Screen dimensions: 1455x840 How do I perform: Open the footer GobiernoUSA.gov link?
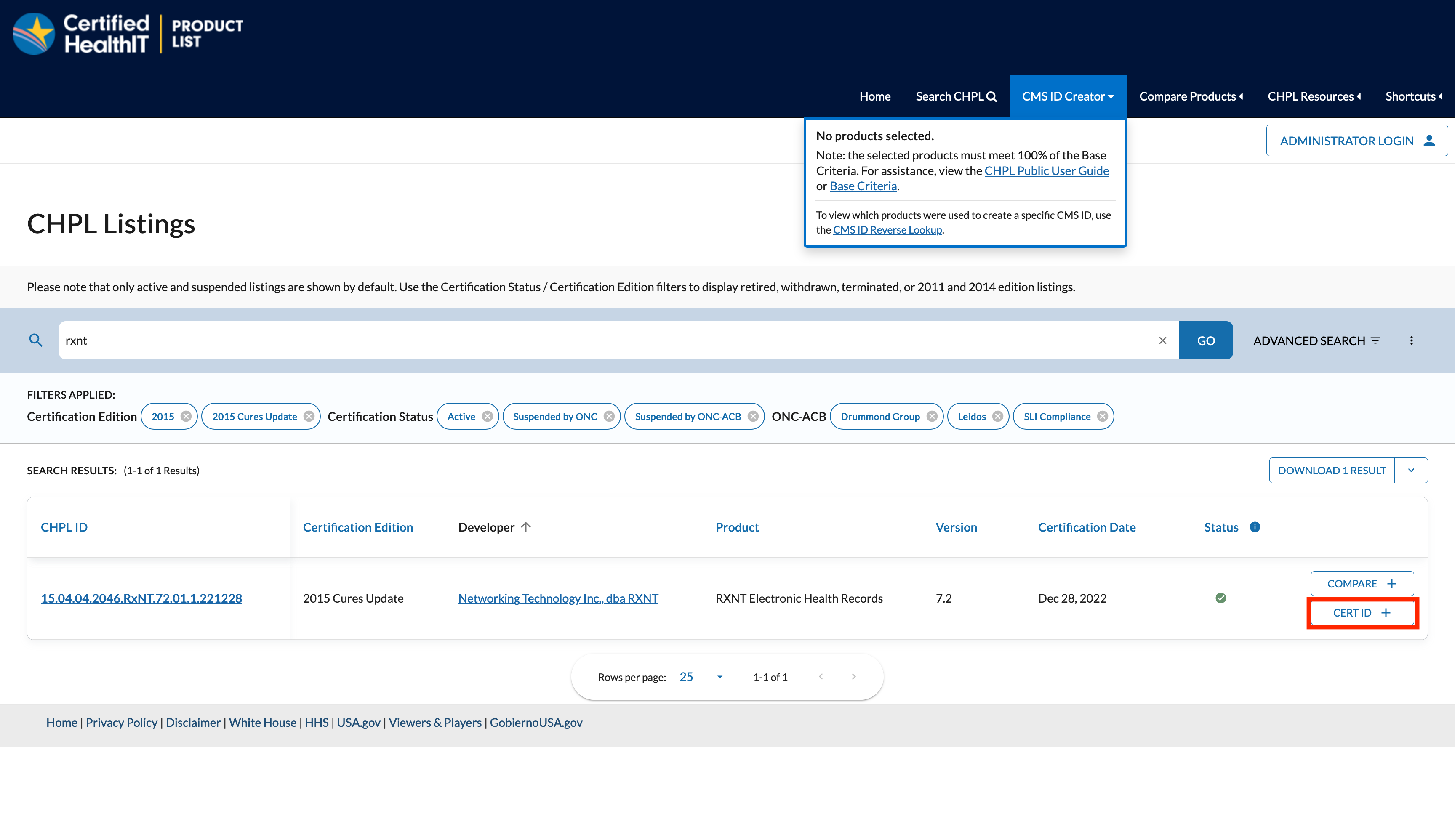pos(536,722)
